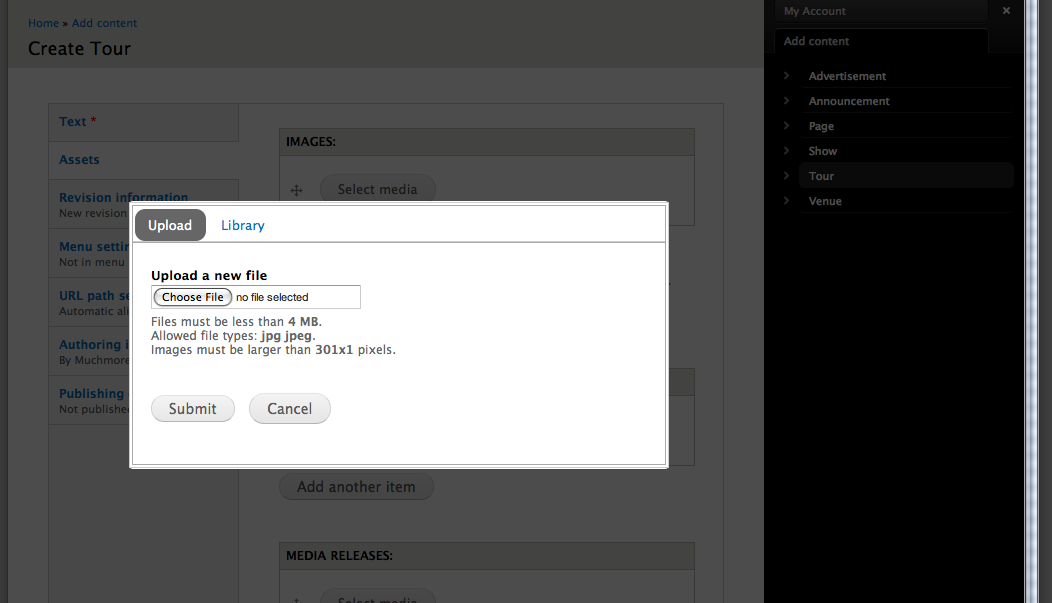Open the Assets vertical tab
Viewport: 1052px width, 603px height.
click(x=79, y=159)
